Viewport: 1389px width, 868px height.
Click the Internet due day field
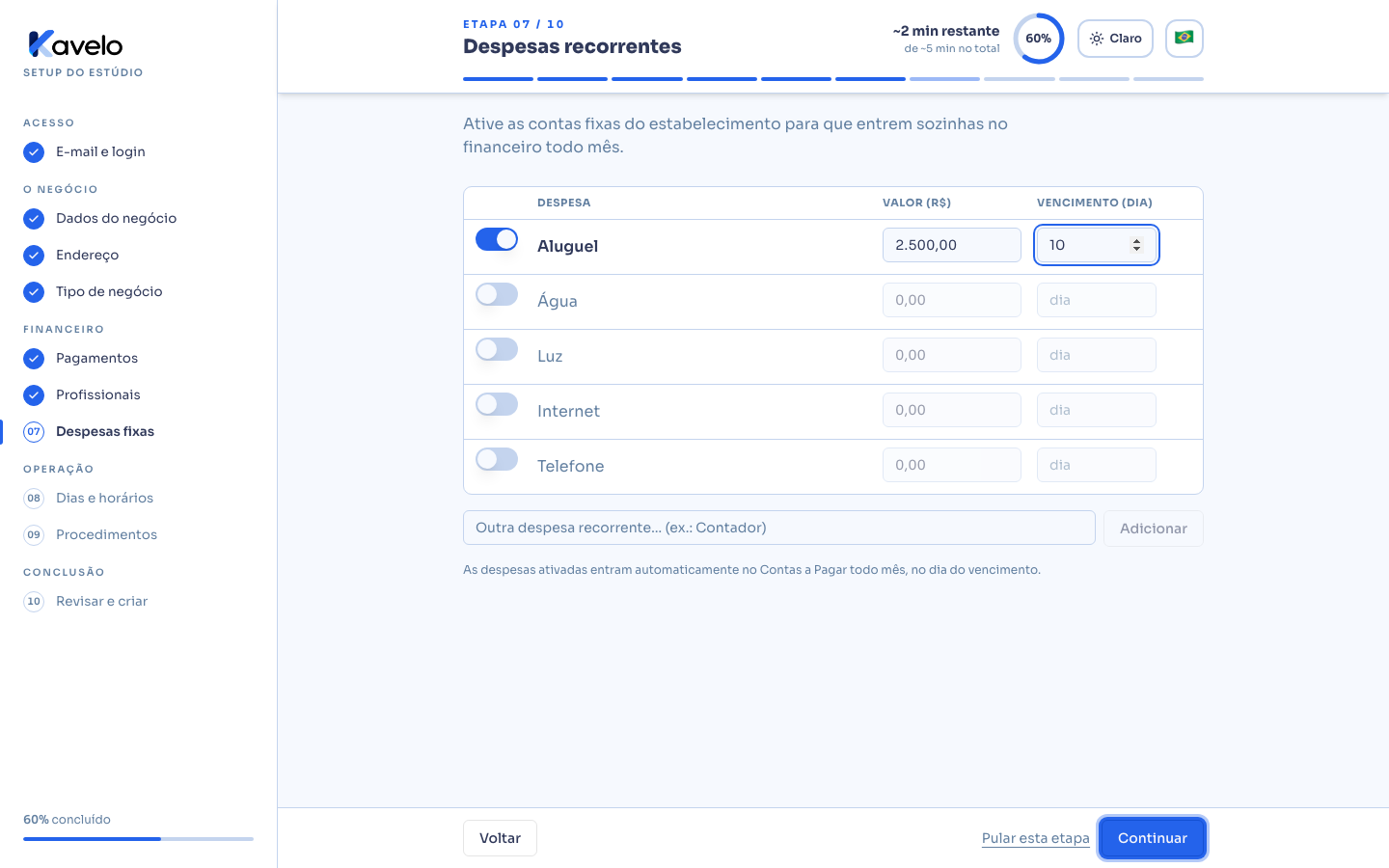pos(1097,410)
